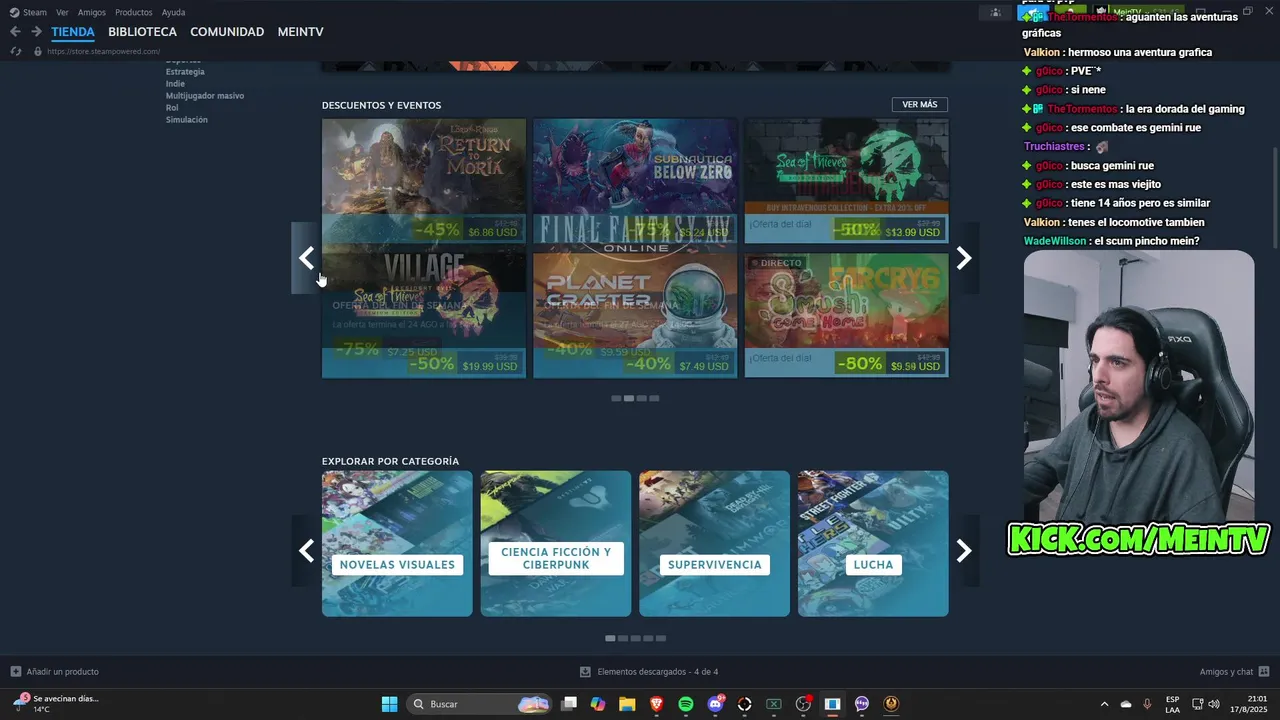Select the last discounts carousel page dot

[654, 398]
